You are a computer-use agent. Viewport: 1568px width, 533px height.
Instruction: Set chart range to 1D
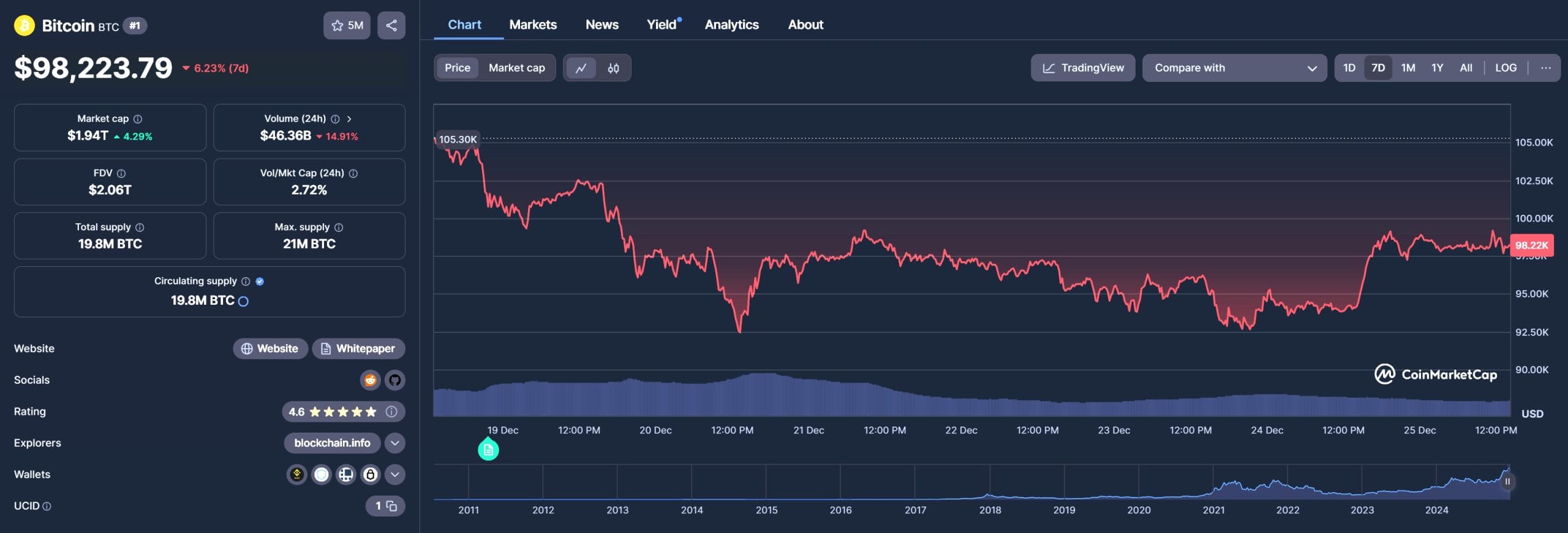pyautogui.click(x=1349, y=68)
